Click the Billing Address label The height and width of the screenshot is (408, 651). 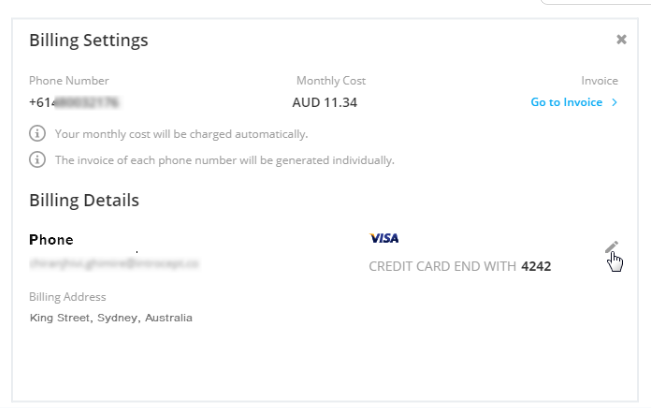click(x=68, y=297)
